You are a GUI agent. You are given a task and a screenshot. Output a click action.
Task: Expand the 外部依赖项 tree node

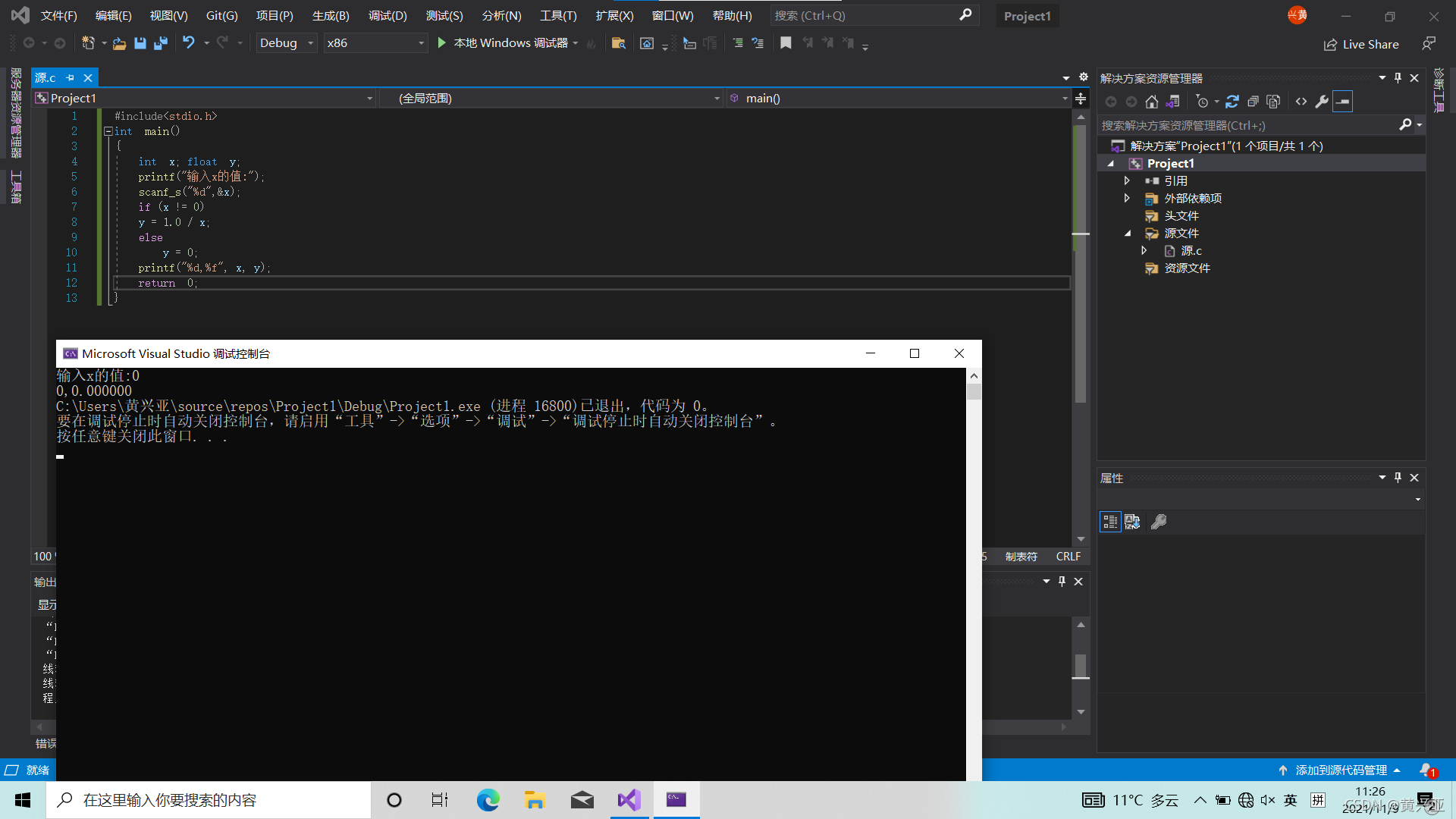(x=1127, y=199)
